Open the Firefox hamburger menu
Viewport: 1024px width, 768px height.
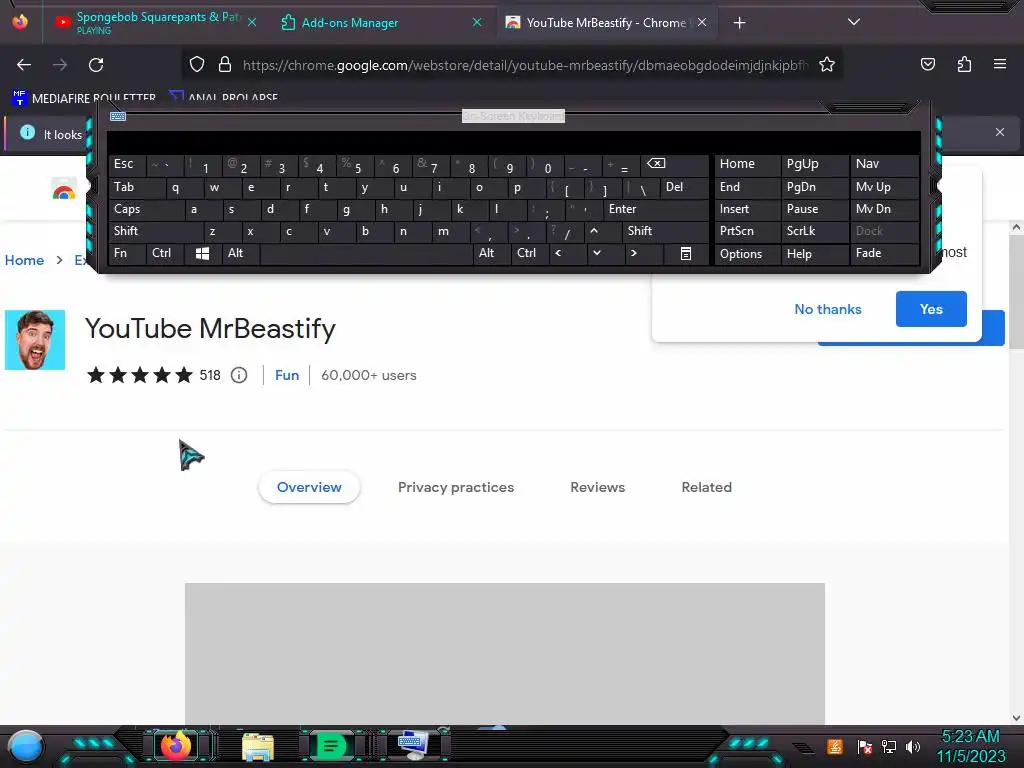click(1000, 64)
